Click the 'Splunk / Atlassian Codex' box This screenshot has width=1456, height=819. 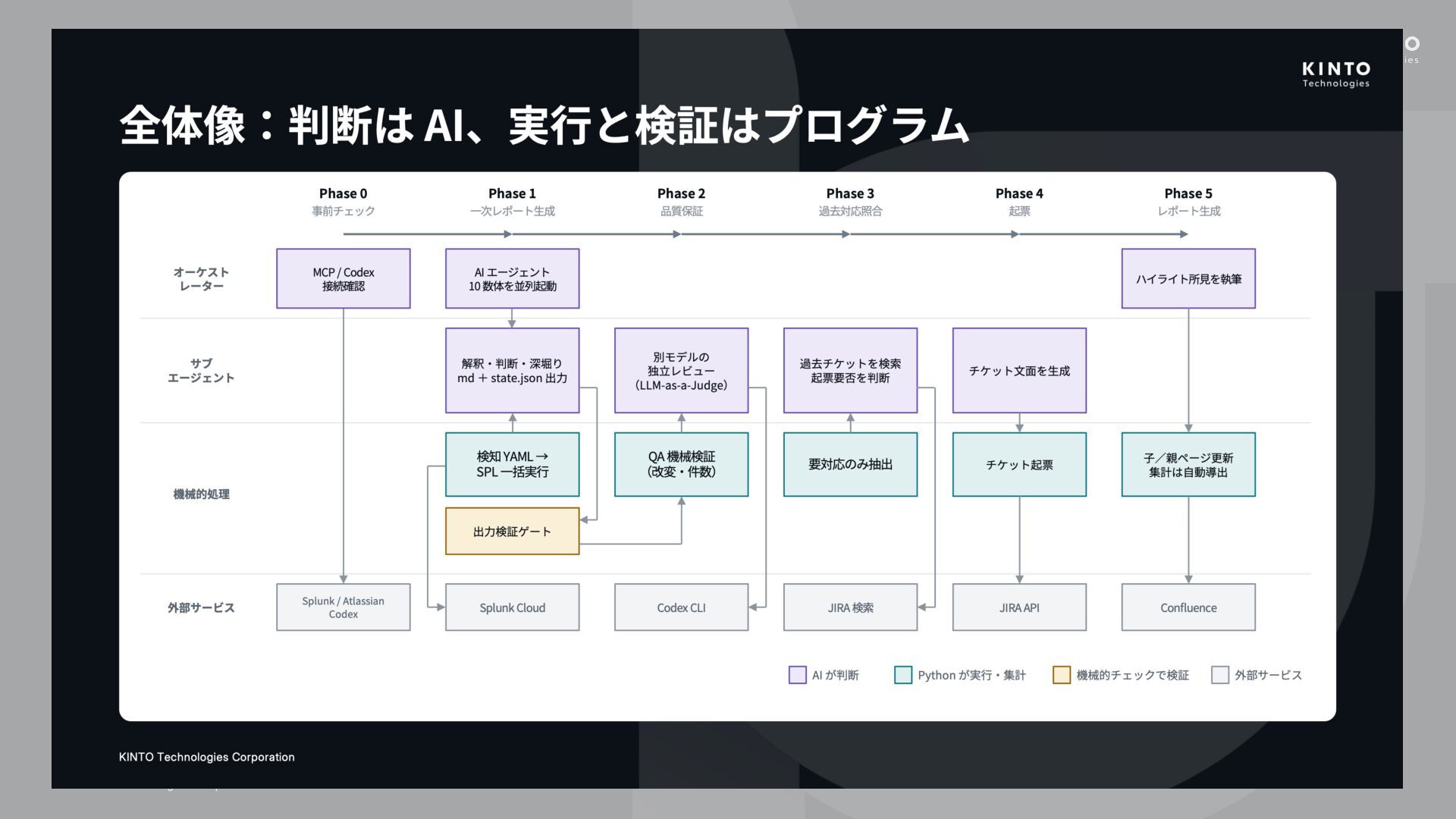344,607
